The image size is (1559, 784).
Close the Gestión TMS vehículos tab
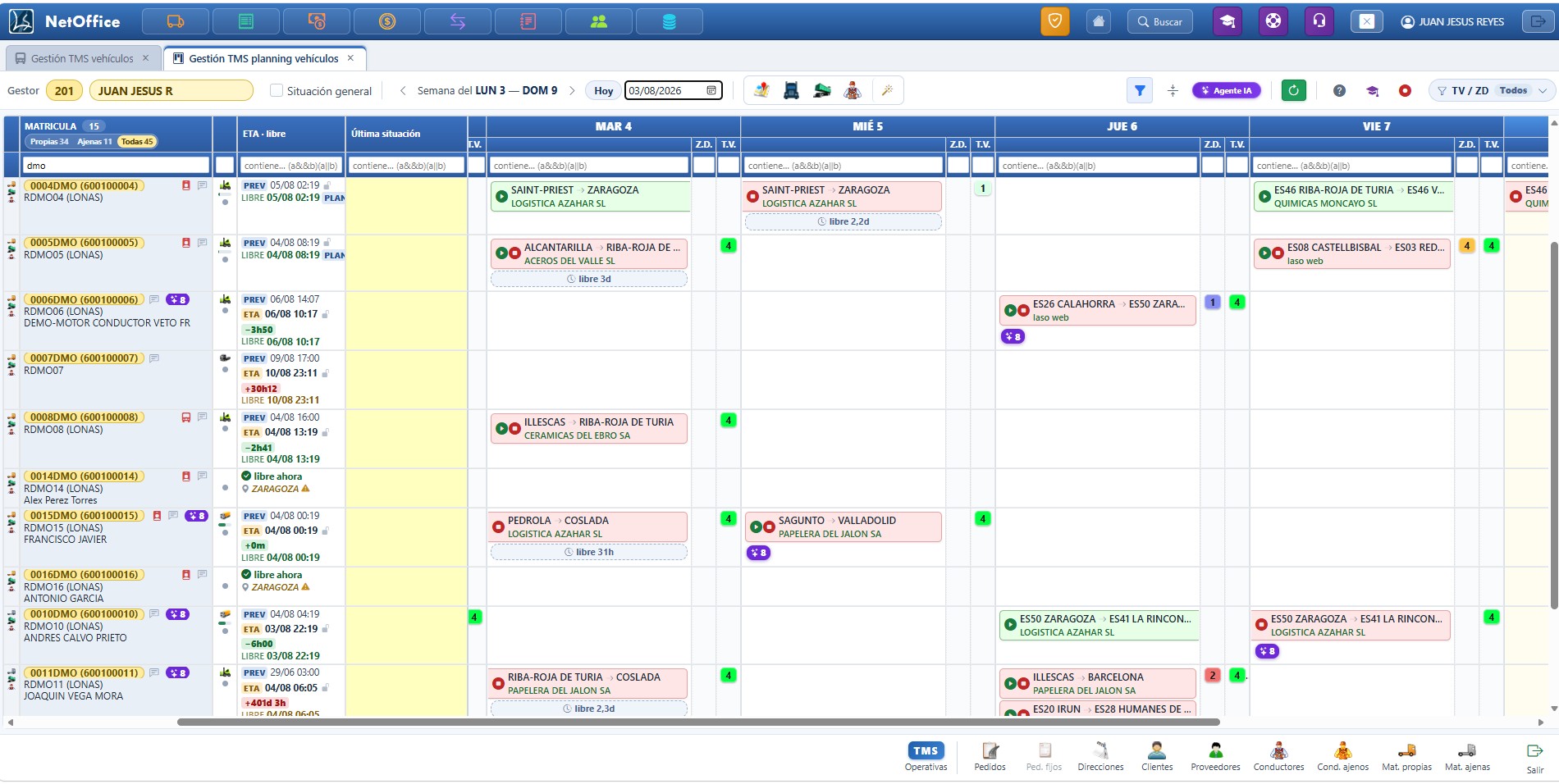tap(146, 58)
